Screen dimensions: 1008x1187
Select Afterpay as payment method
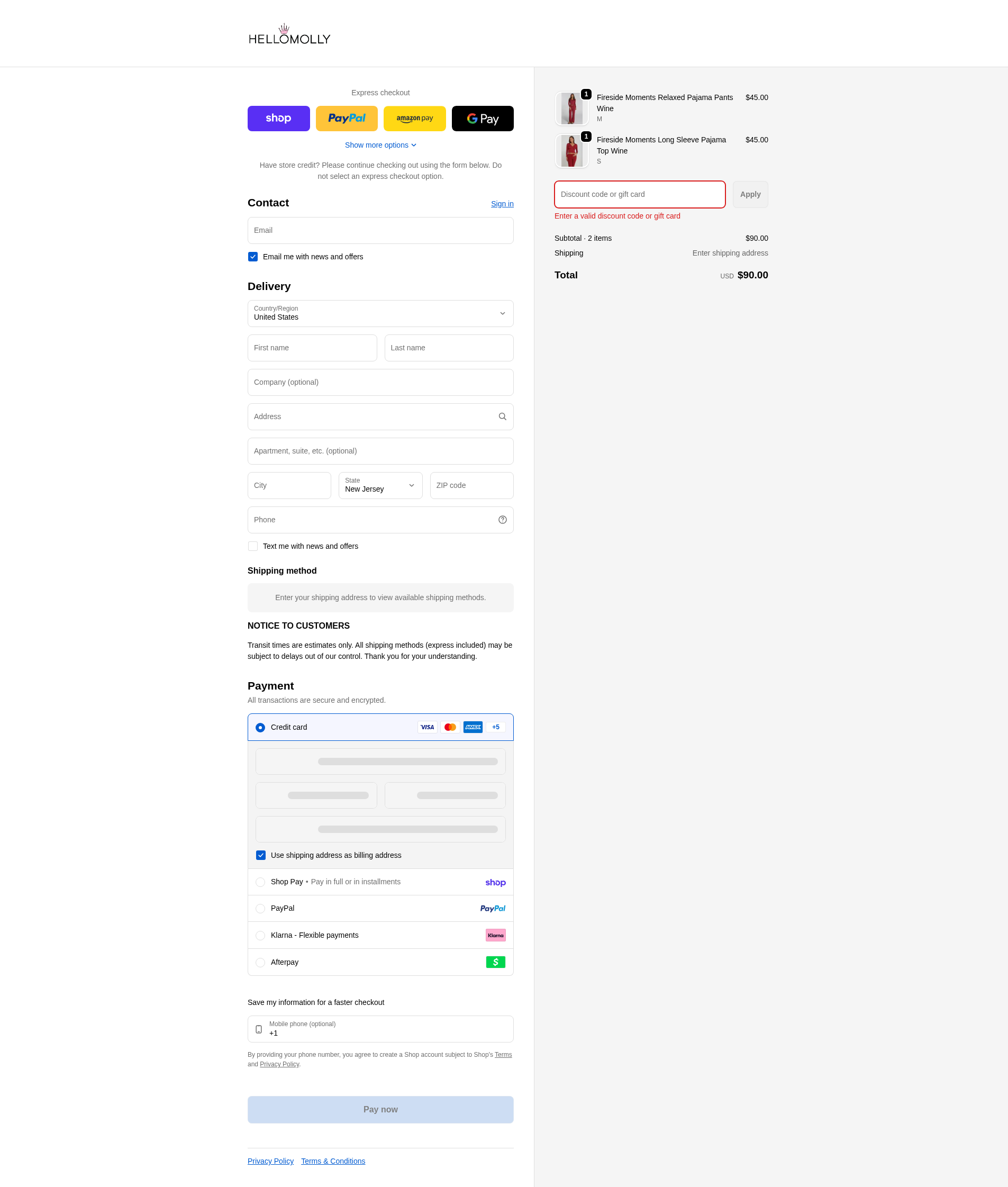point(260,963)
